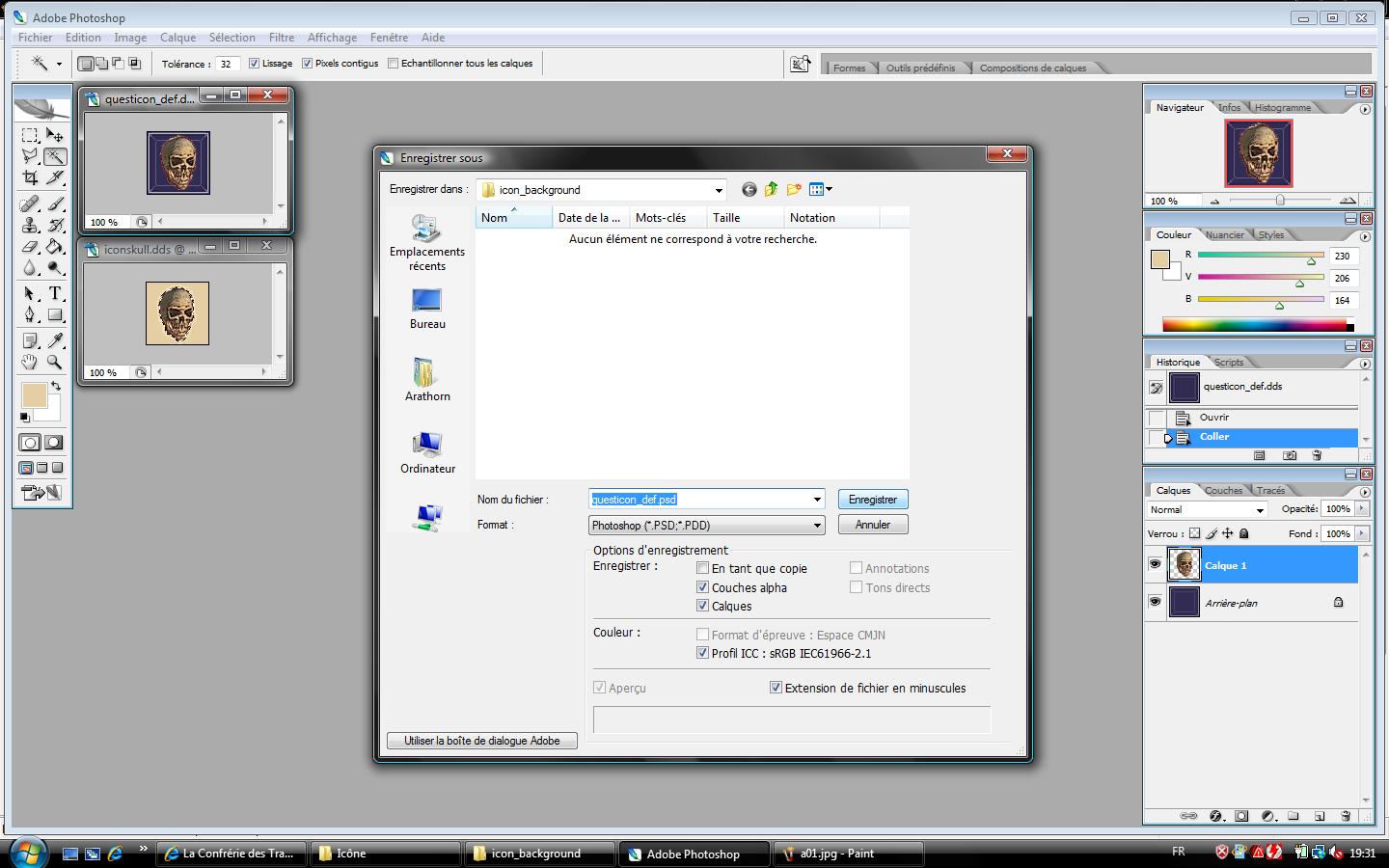This screenshot has height=868, width=1389.
Task: Lock transparent pixels icon in Verrou row
Action: (x=1195, y=533)
